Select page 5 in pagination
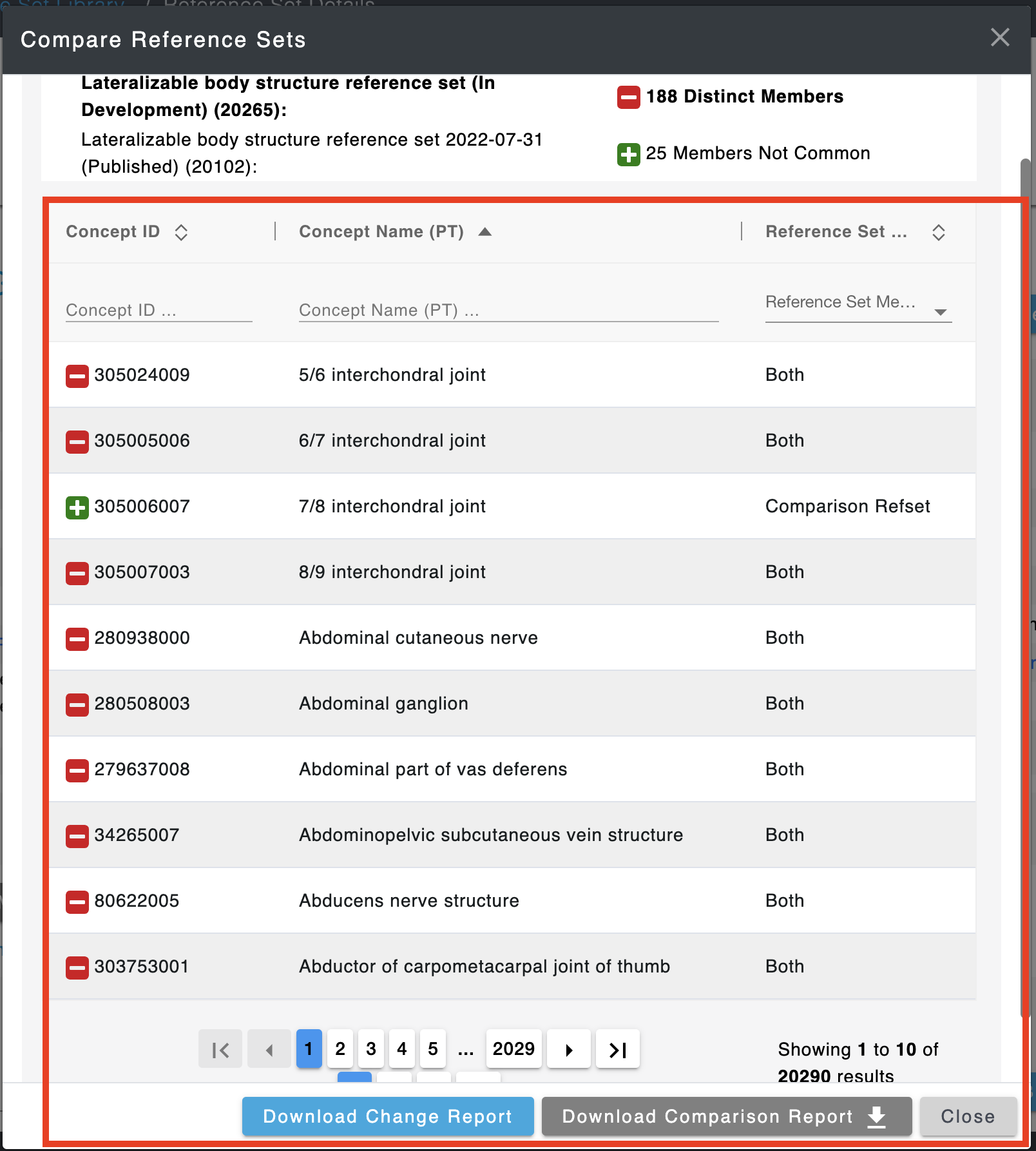The height and width of the screenshot is (1151, 1036). (x=433, y=1049)
